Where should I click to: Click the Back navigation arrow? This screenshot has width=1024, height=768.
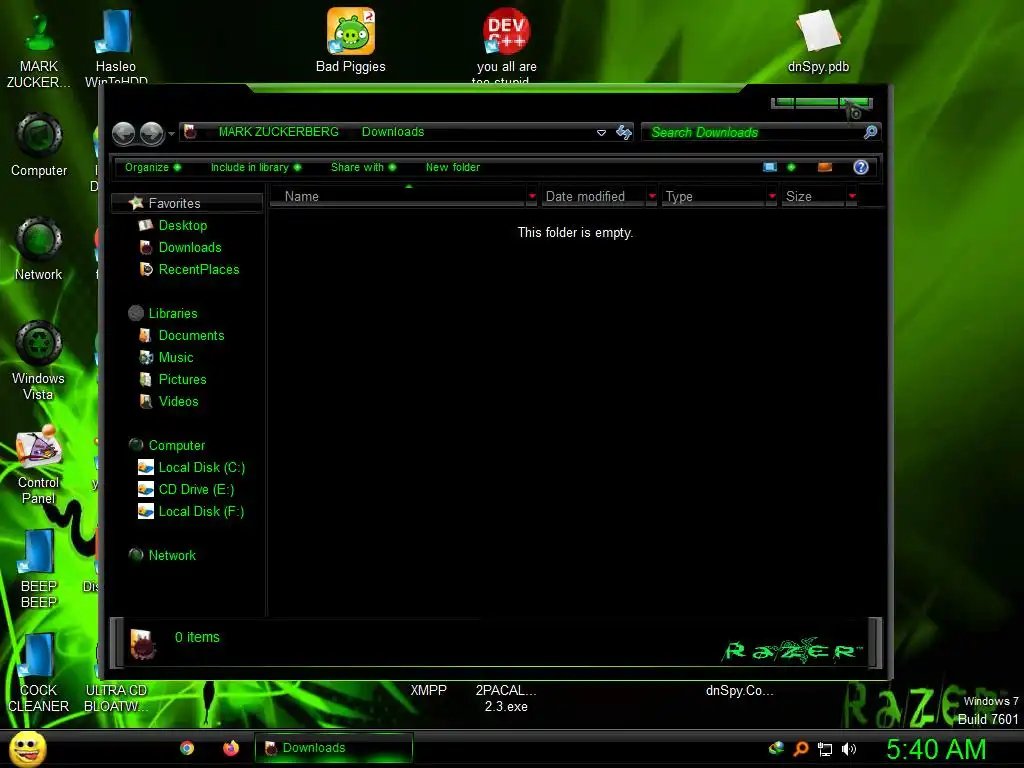[x=123, y=133]
